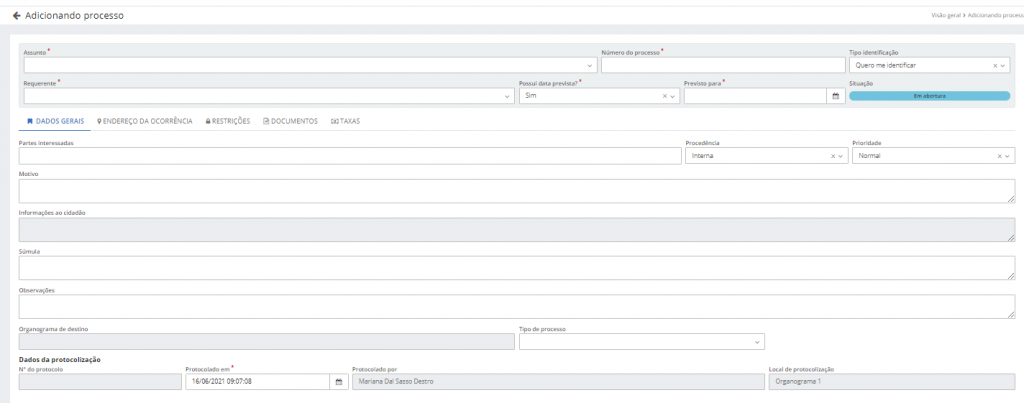Click the back arrow beside Adicionando processo
The image size is (1024, 403).
[x=16, y=17]
